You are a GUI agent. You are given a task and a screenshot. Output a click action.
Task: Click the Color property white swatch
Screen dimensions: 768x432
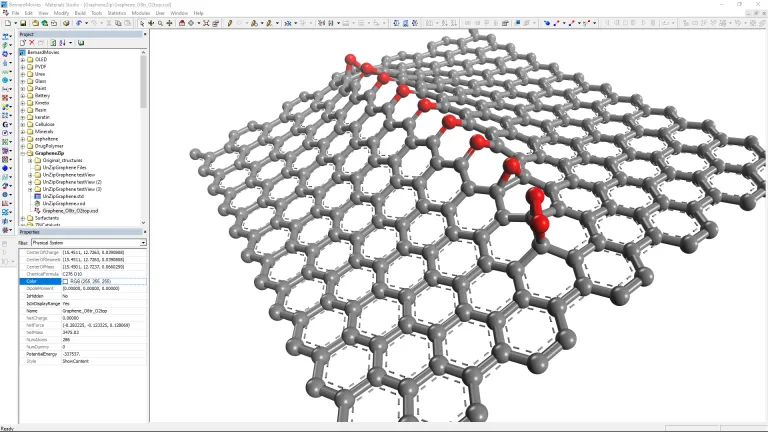(x=66, y=282)
